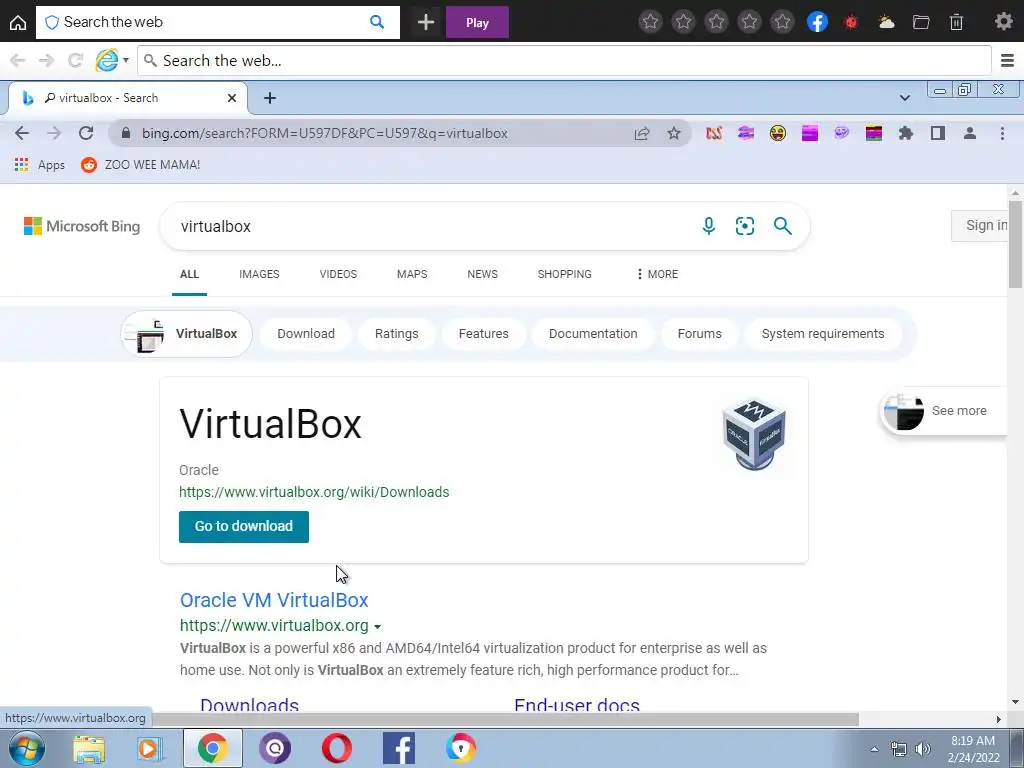The height and width of the screenshot is (768, 1024).
Task: Click the red ladybug icon
Action: (x=850, y=22)
